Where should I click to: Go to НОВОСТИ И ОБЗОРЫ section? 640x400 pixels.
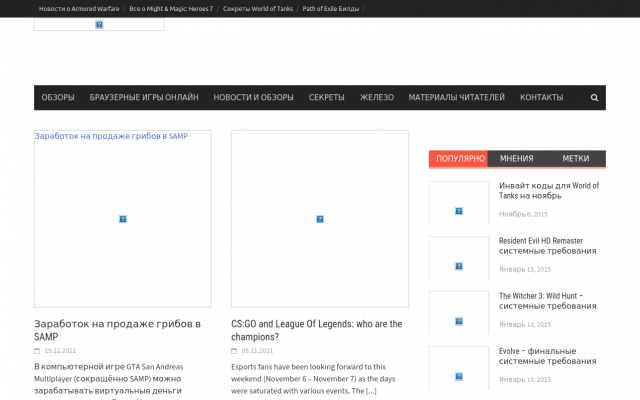tap(253, 98)
